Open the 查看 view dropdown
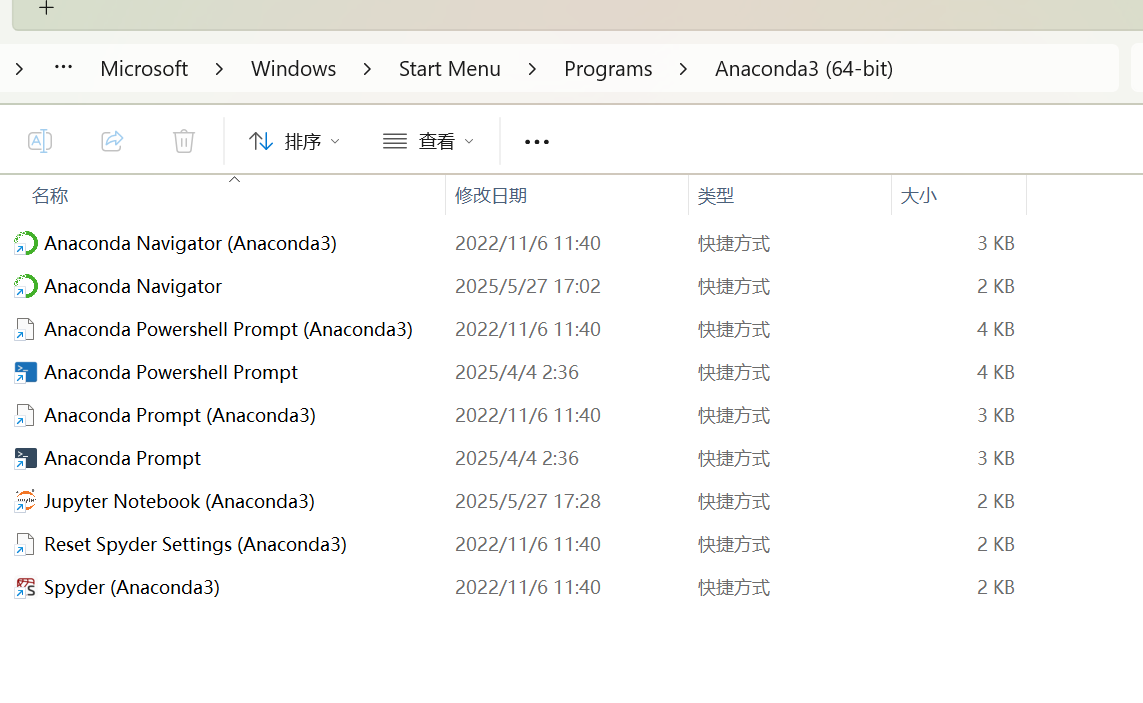The height and width of the screenshot is (703, 1143). pyautogui.click(x=429, y=141)
